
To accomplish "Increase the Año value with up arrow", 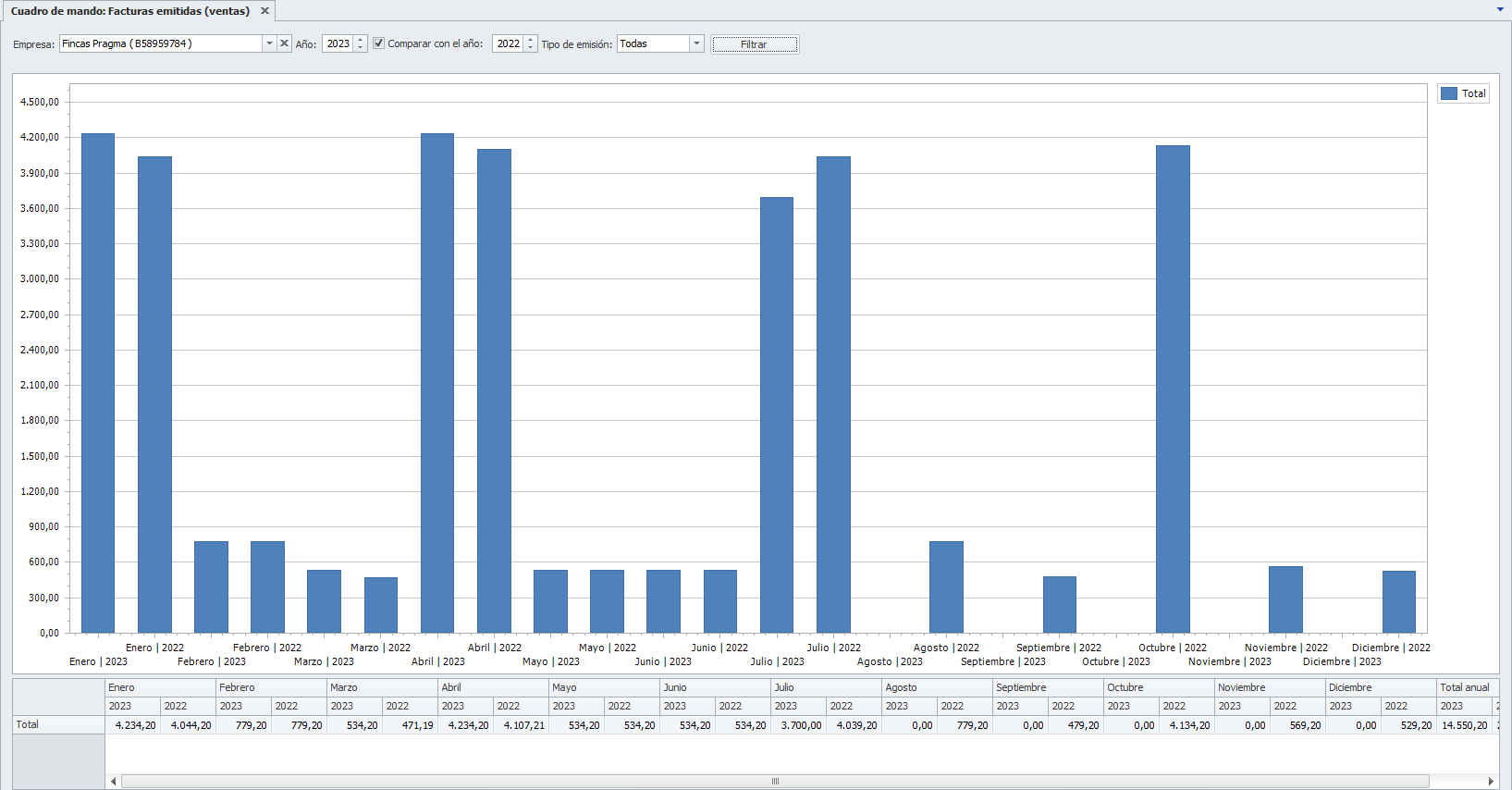I will [361, 40].
